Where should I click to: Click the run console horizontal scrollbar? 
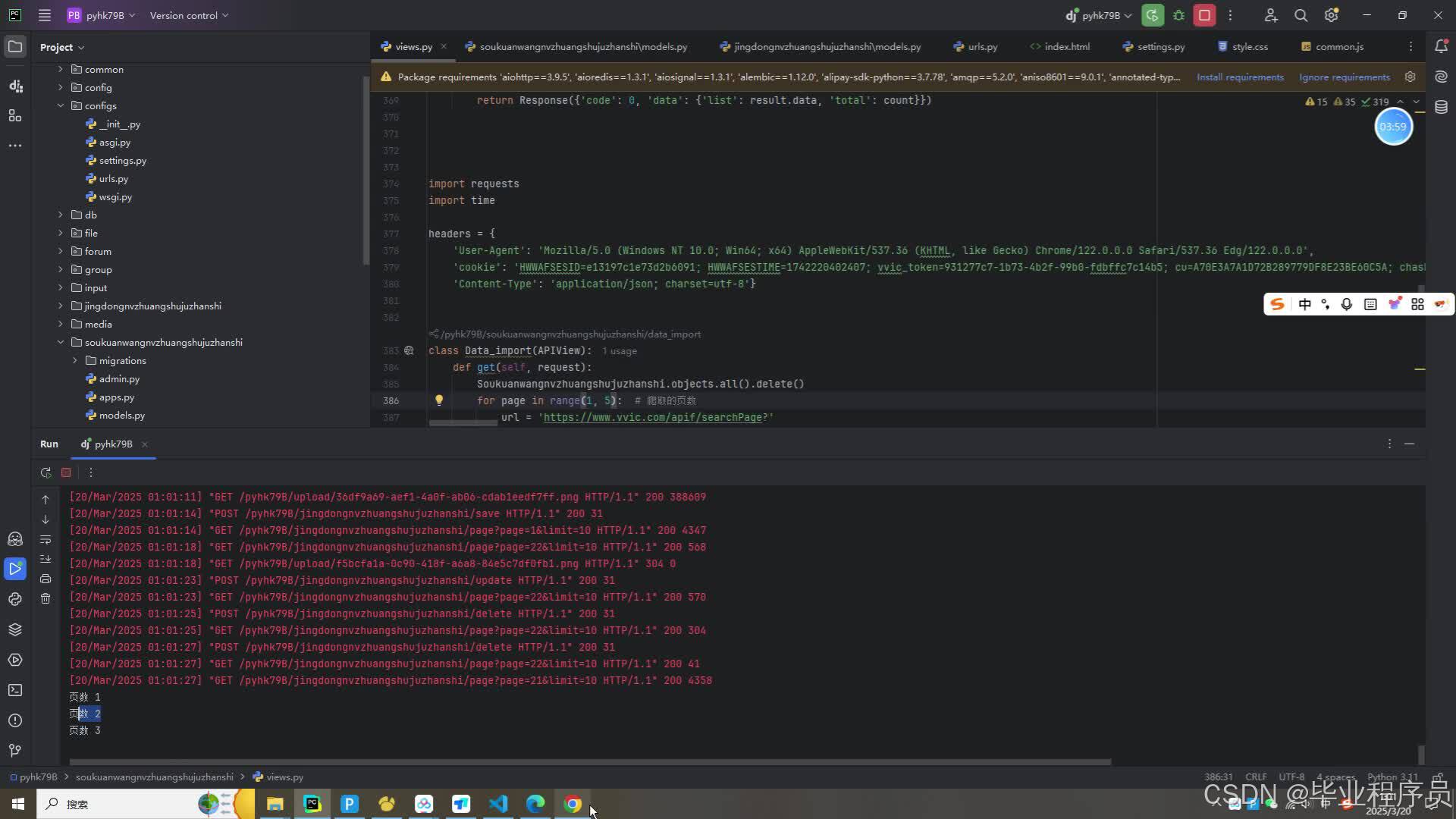point(590,761)
